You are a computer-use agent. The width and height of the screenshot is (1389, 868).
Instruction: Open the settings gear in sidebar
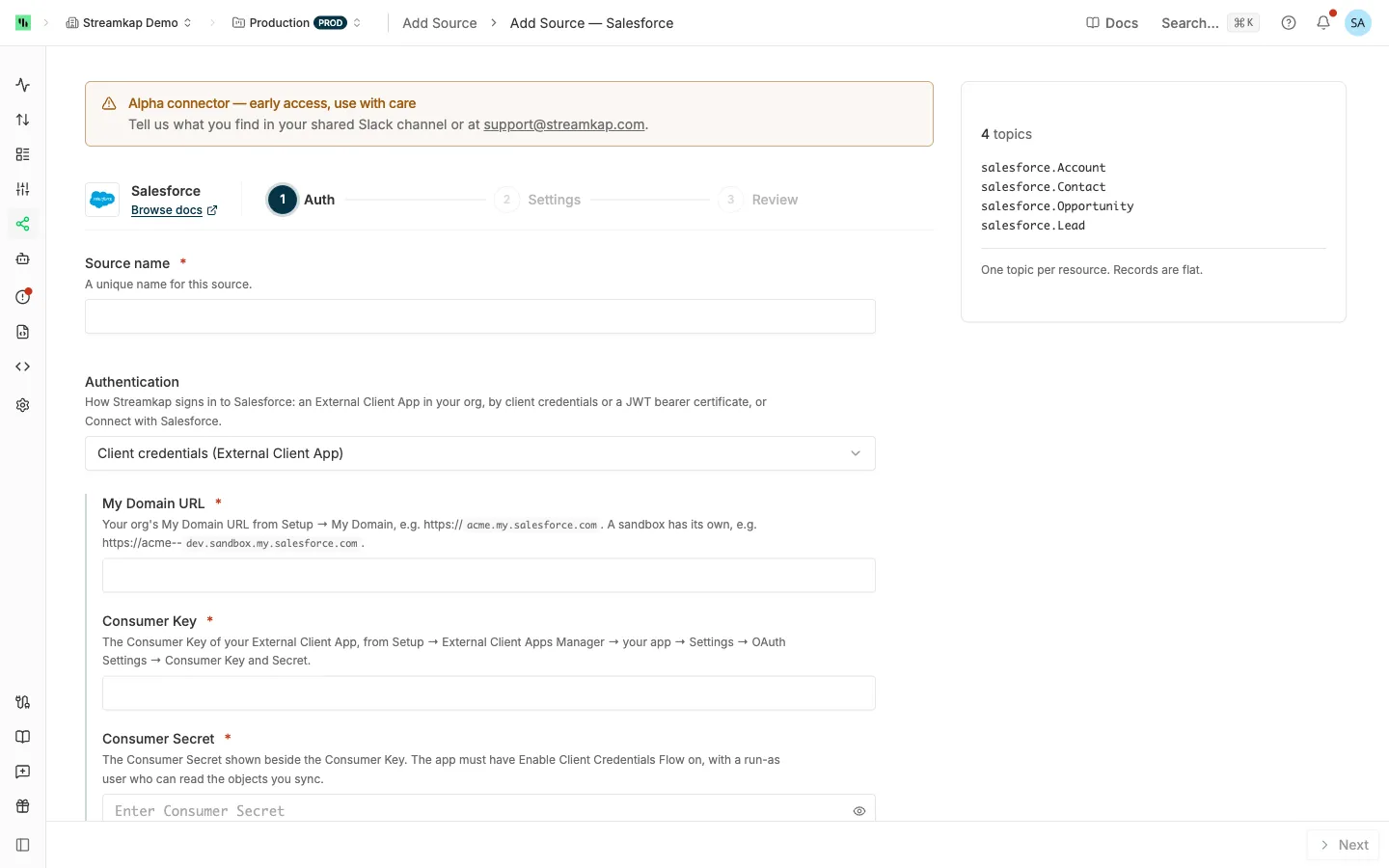(x=23, y=405)
